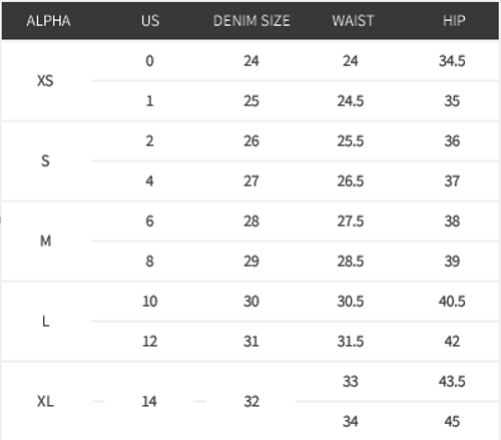
Task: Select the S alpha size cell
Action: point(45,161)
